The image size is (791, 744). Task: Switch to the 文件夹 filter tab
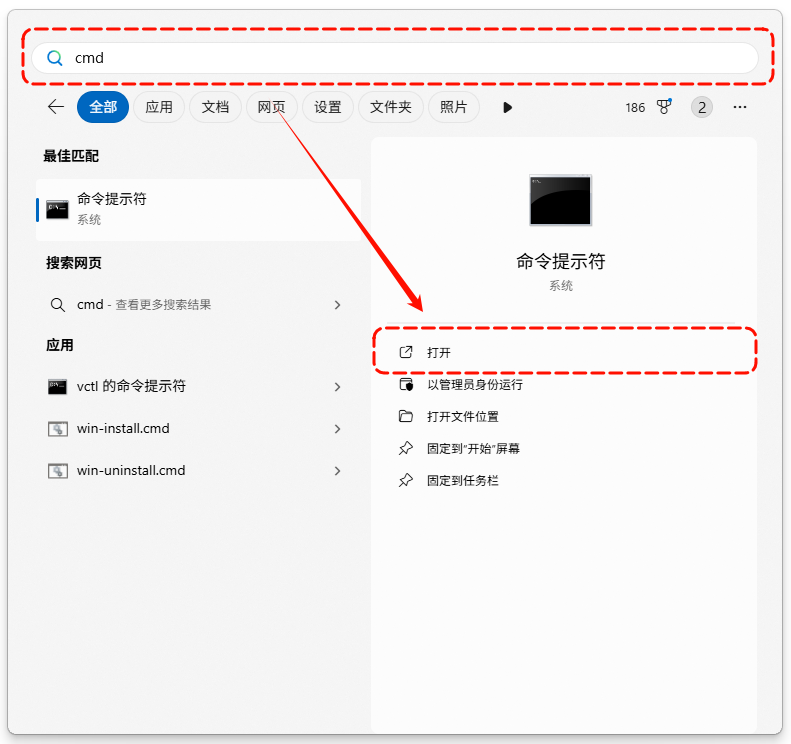pos(390,107)
